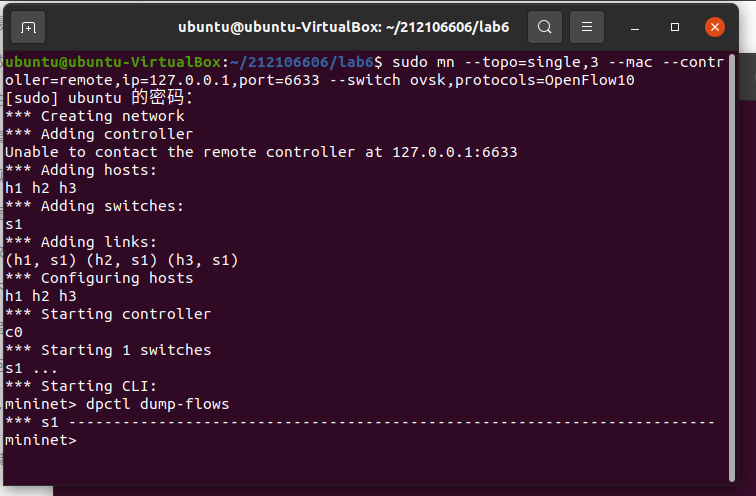This screenshot has width=756, height=496.
Task: Minimize the terminal window
Action: click(x=635, y=27)
